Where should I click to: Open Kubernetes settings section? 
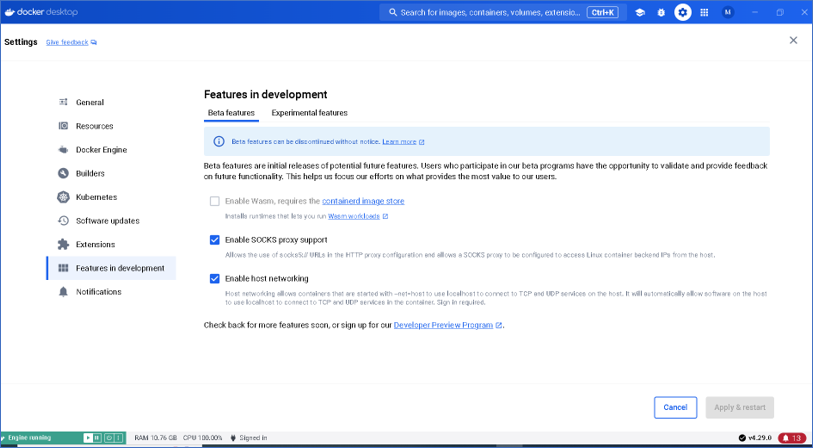(111, 197)
